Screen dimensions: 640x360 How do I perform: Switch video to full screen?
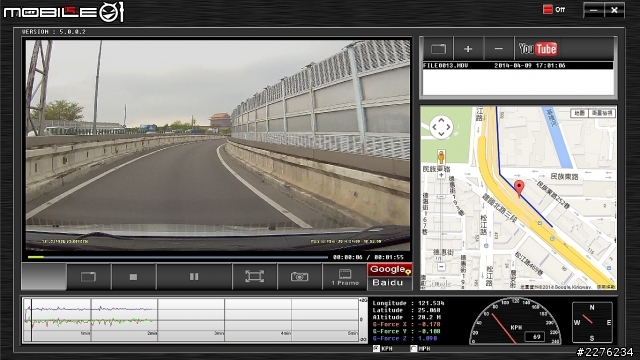coord(254,277)
